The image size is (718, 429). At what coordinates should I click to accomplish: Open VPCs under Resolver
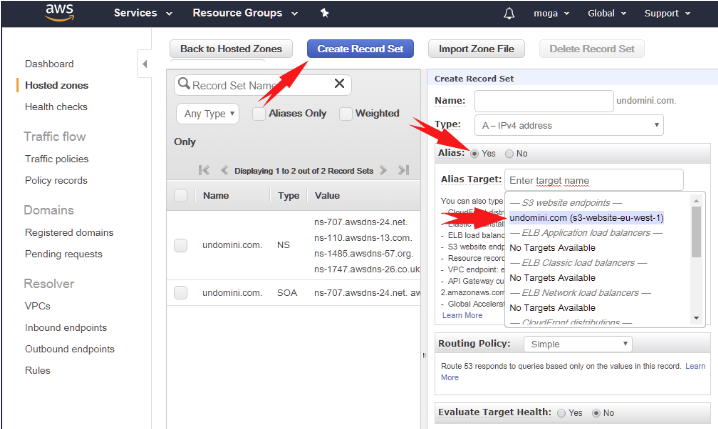click(38, 306)
